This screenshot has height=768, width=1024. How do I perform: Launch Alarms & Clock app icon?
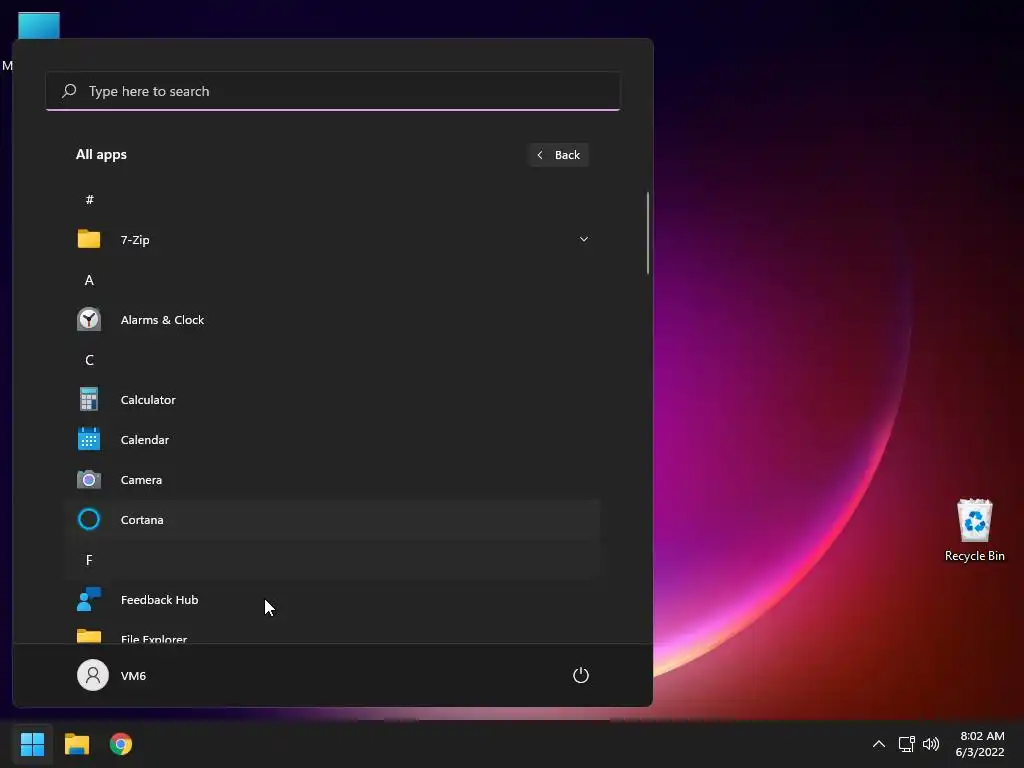89,319
